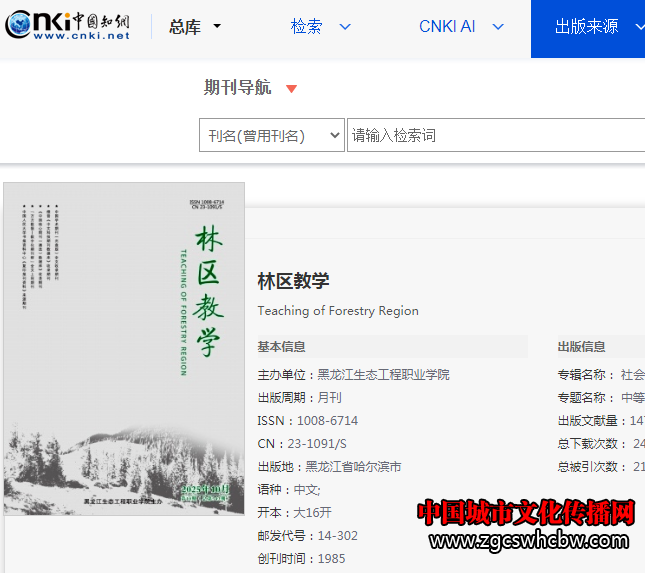Image resolution: width=645 pixels, height=573 pixels.
Task: Click the Teaching of Forestry Region subtitle
Action: 338,311
